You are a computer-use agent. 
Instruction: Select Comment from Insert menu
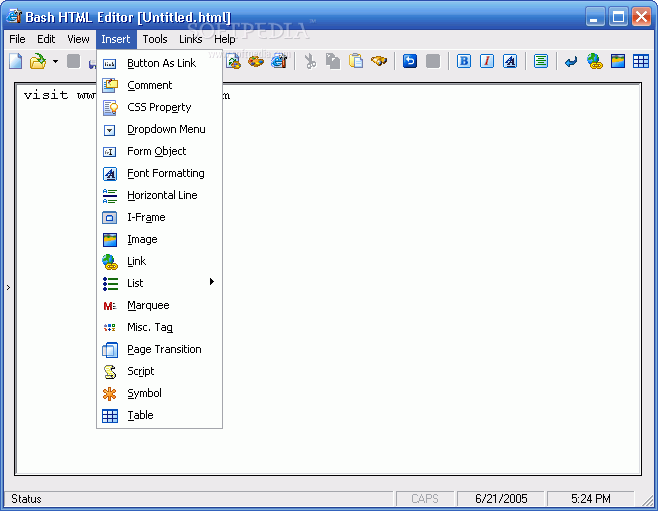(159, 85)
